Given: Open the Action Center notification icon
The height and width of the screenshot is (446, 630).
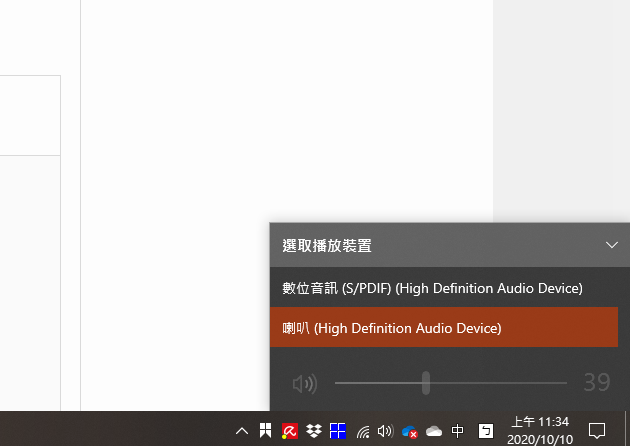Looking at the screenshot, I should click(597, 431).
